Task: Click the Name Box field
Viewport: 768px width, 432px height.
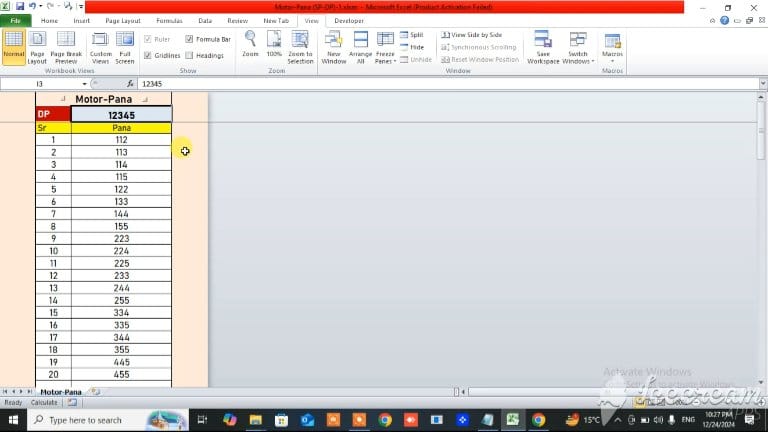Action: click(x=40, y=84)
